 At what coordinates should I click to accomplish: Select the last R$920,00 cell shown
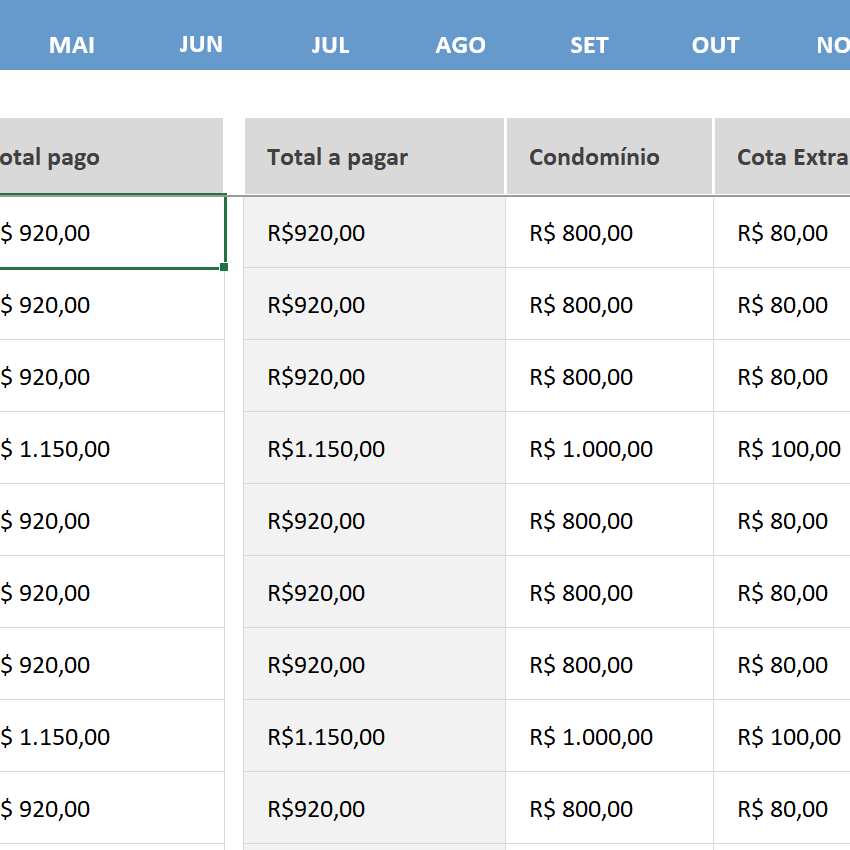tap(316, 808)
